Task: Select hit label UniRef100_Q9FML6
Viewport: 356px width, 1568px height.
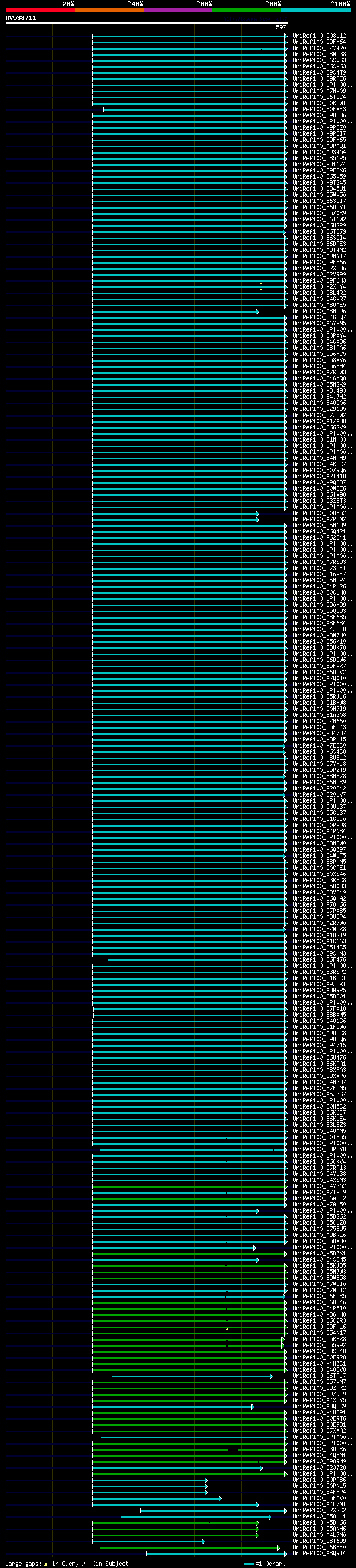Action: coord(319,1327)
